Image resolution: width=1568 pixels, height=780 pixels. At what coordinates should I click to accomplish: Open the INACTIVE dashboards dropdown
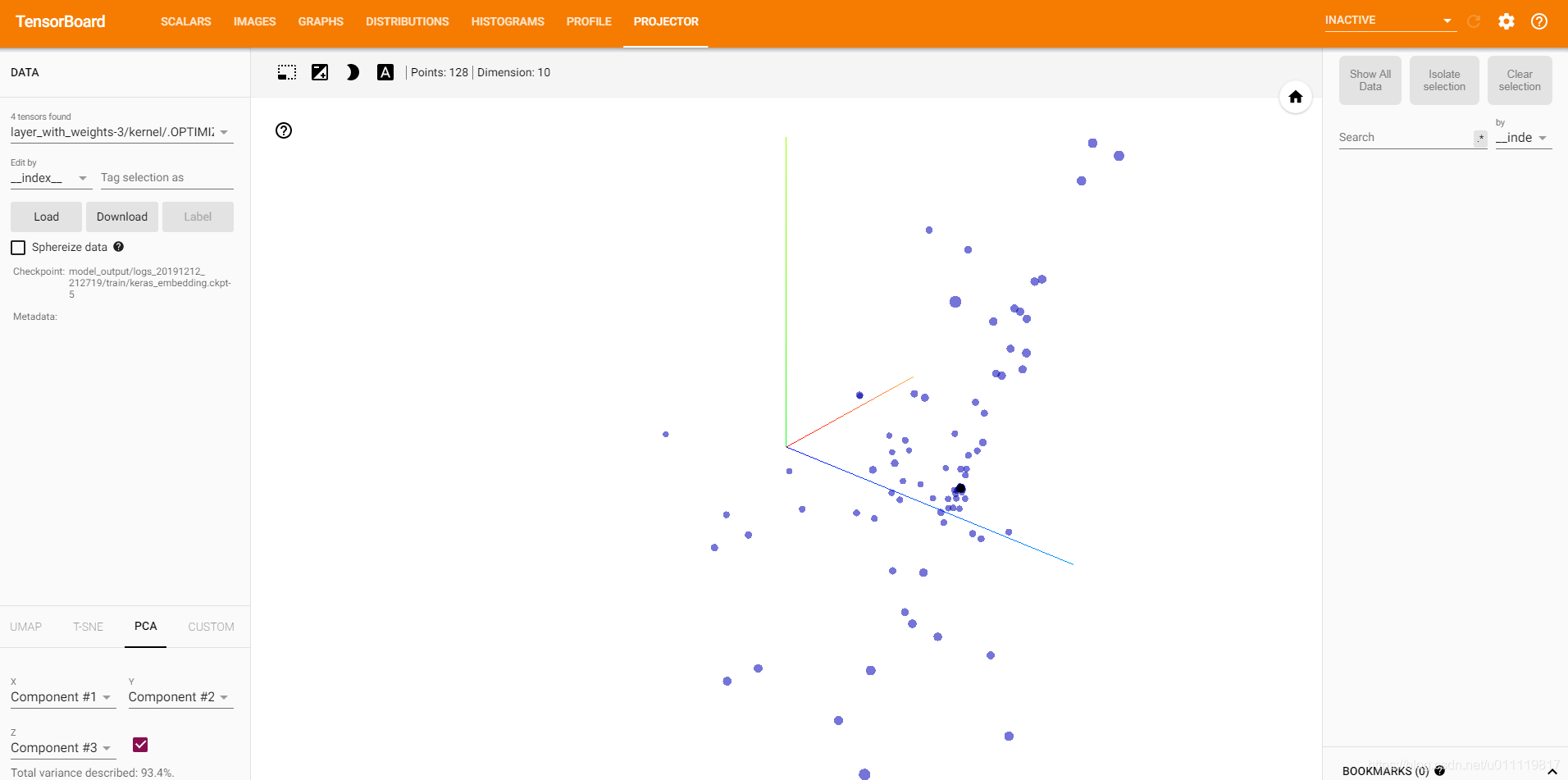coord(1390,21)
